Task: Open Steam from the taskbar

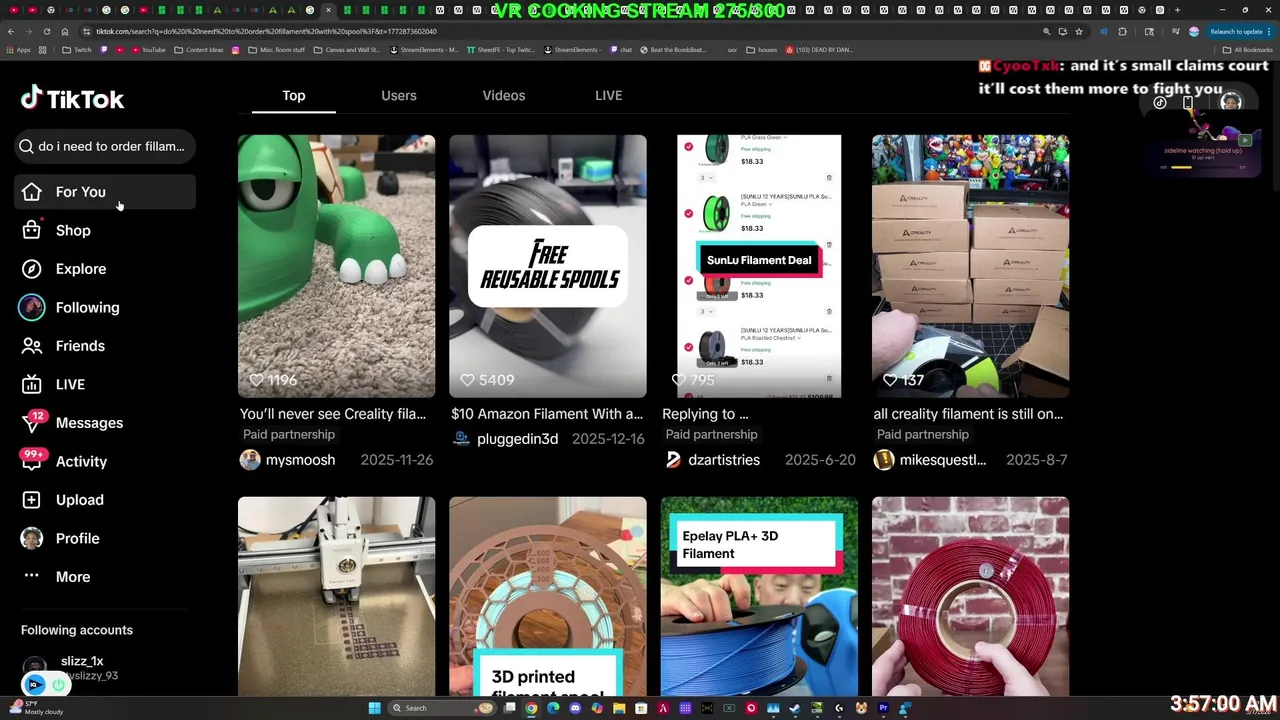Action: tap(794, 708)
